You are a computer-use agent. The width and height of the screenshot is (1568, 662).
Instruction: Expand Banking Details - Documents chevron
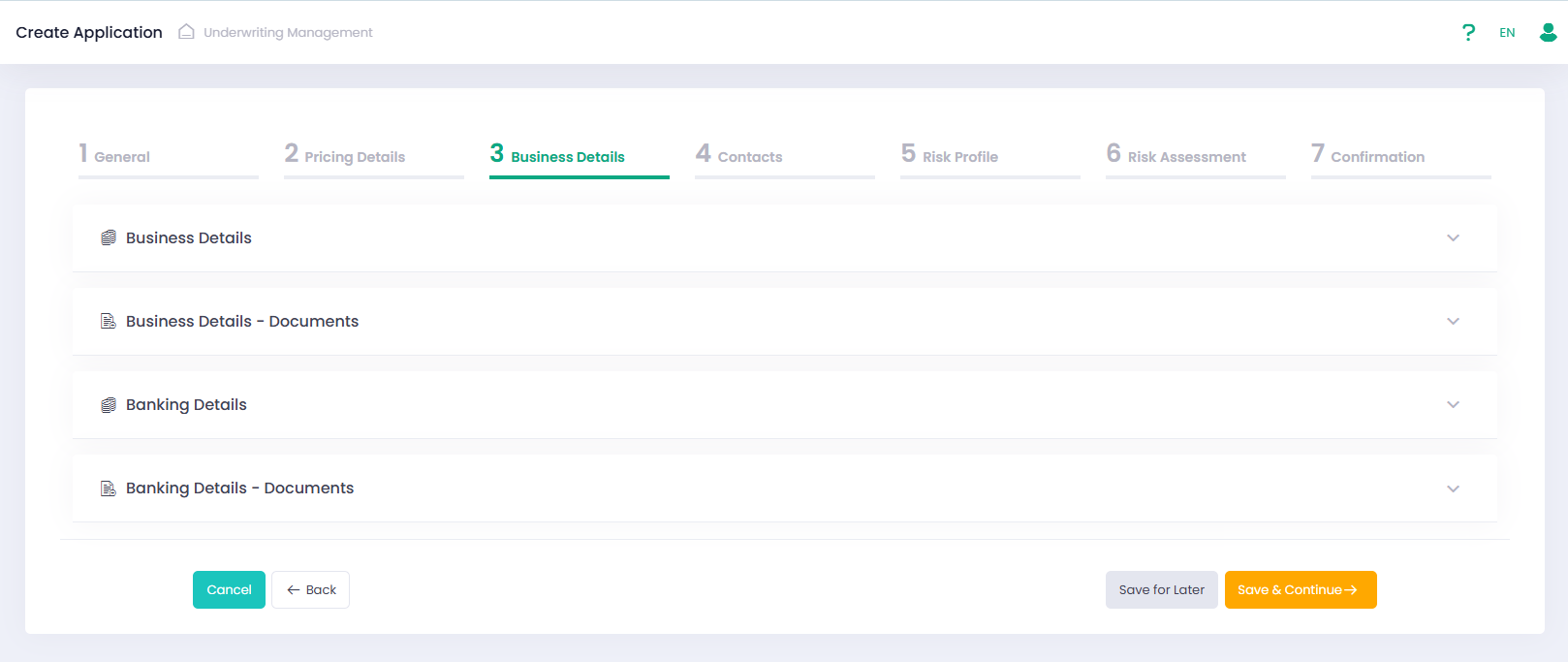[1453, 489]
